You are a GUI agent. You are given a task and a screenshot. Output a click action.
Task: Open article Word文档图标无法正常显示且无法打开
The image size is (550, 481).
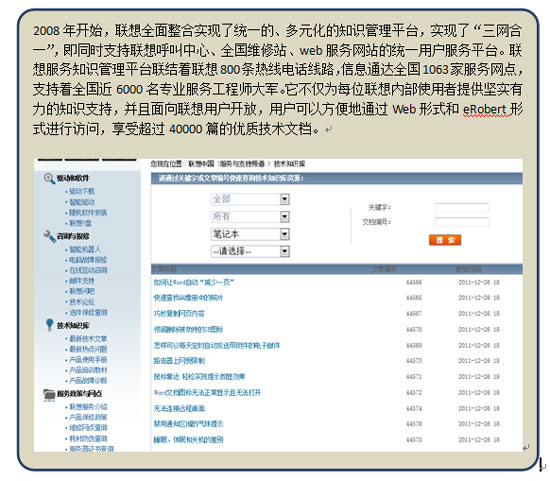point(207,393)
